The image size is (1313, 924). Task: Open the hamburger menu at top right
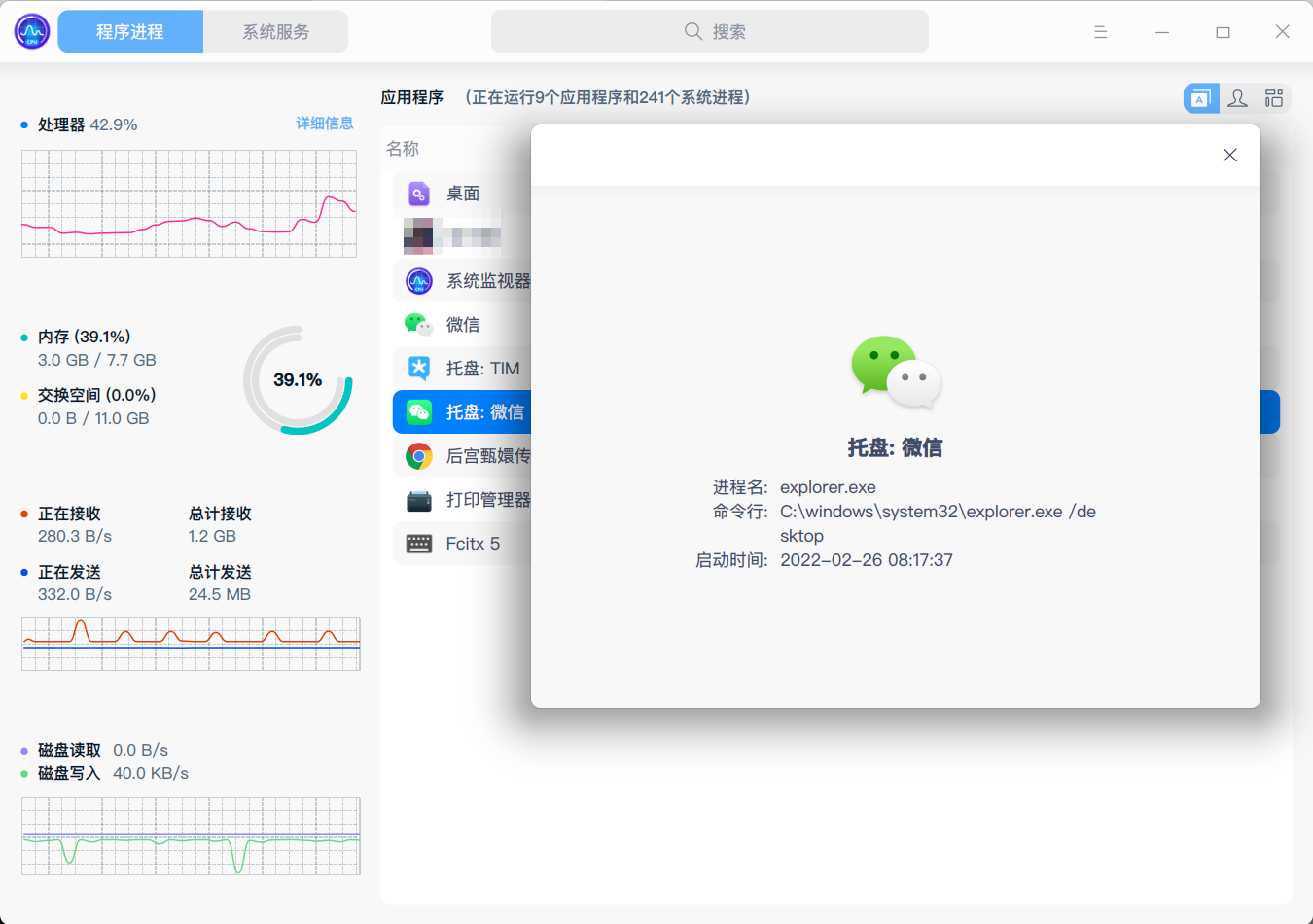[x=1100, y=31]
